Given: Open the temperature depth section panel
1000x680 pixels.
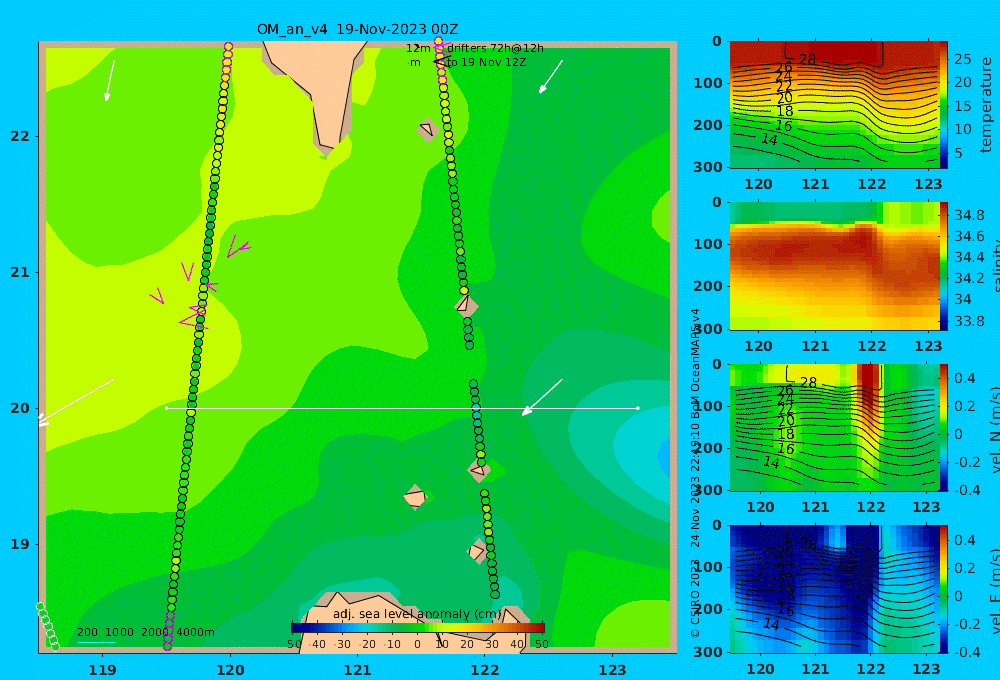Looking at the screenshot, I should [x=834, y=105].
